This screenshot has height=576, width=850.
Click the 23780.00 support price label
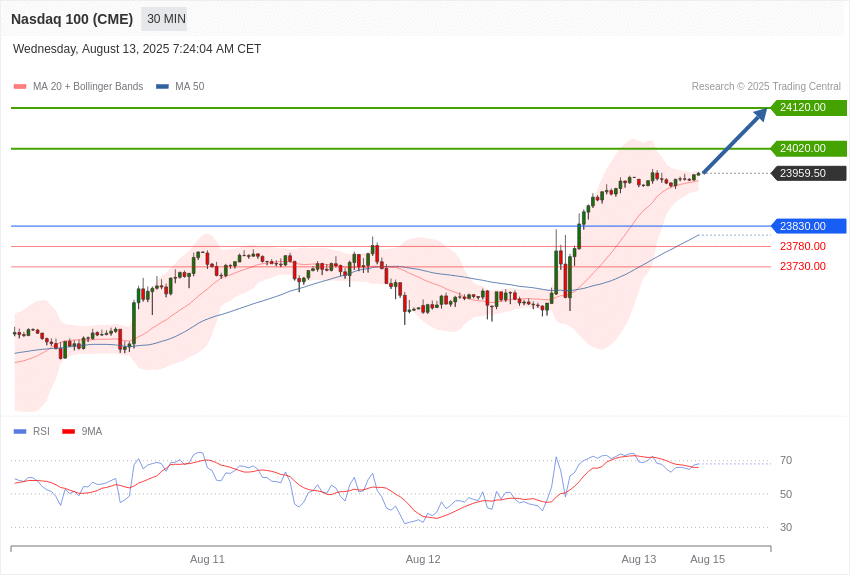803,247
